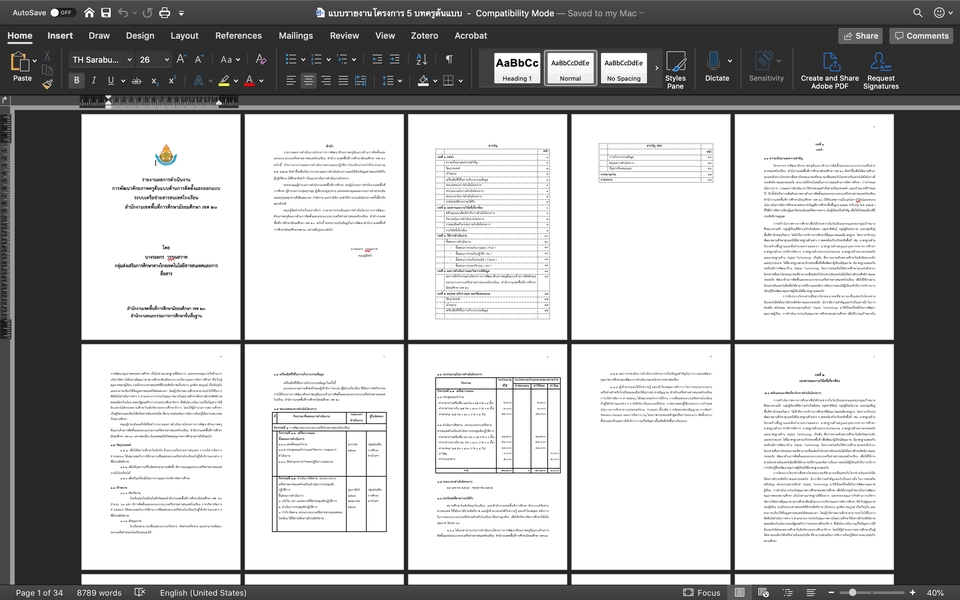Copy selection with the copy icon
Viewport: 960px width, 600px height.
[47, 70]
